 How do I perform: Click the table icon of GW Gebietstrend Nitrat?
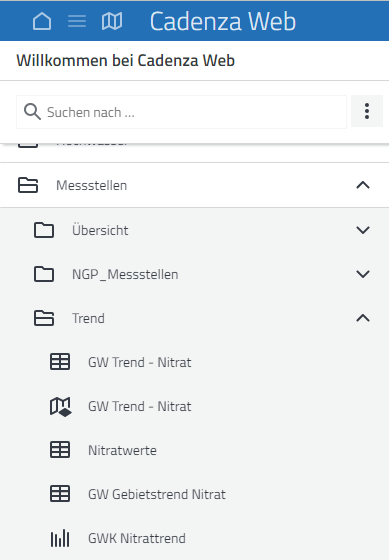(x=60, y=494)
